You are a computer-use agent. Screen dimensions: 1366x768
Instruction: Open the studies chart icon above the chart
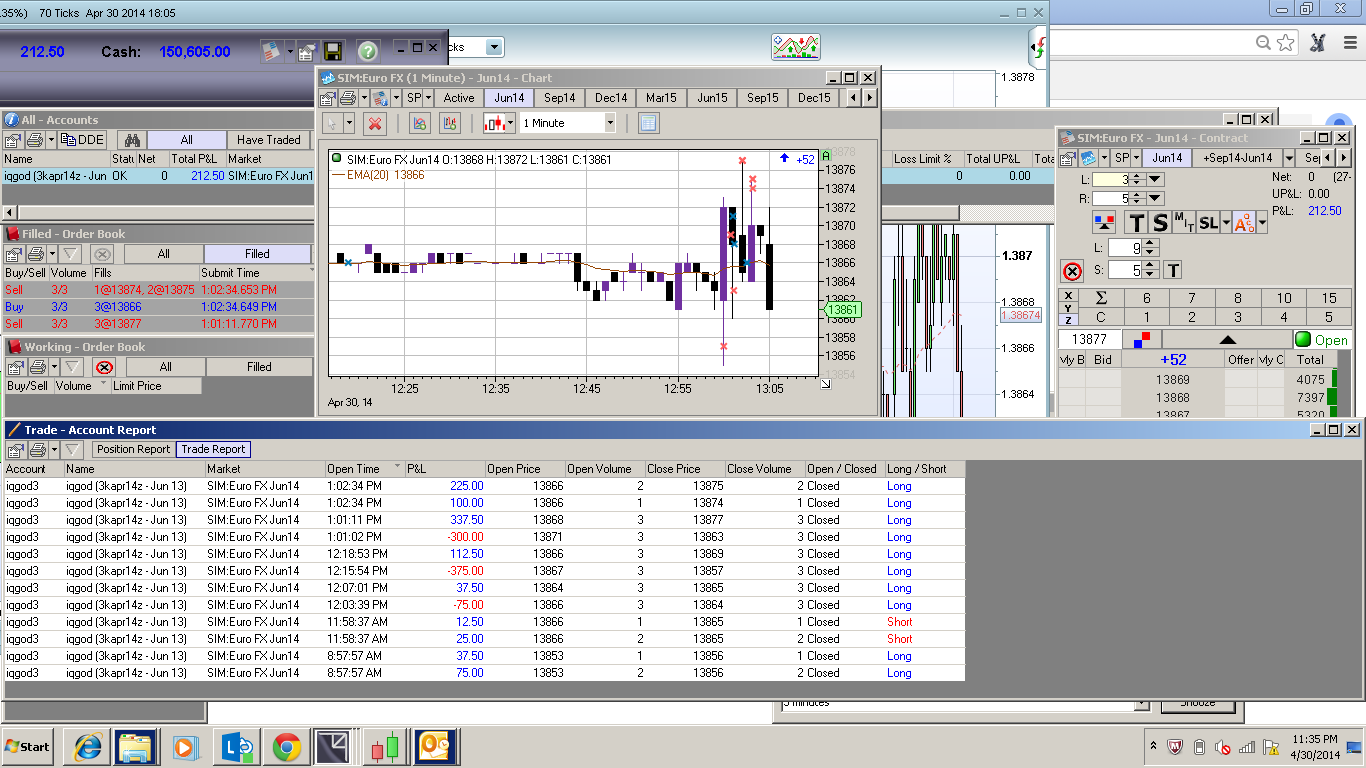[796, 46]
